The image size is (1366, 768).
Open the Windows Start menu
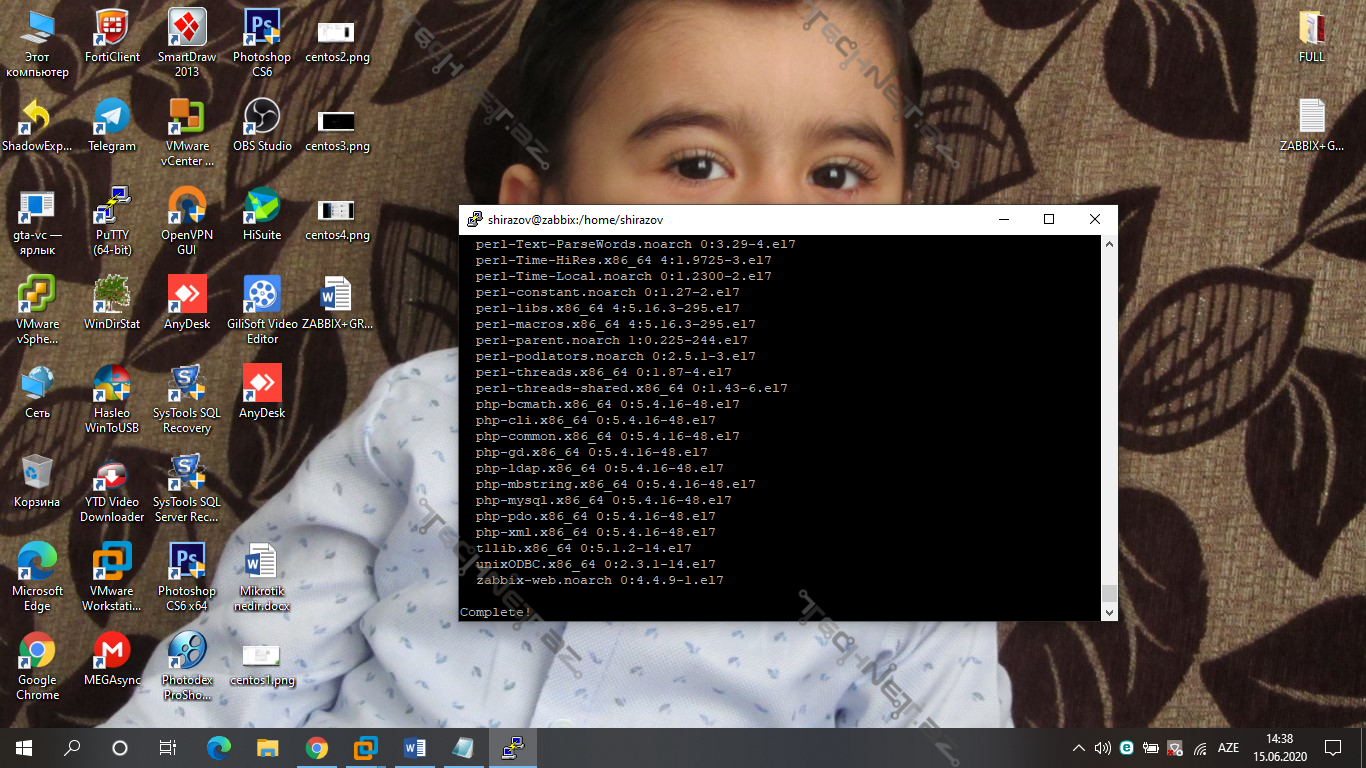pos(24,748)
